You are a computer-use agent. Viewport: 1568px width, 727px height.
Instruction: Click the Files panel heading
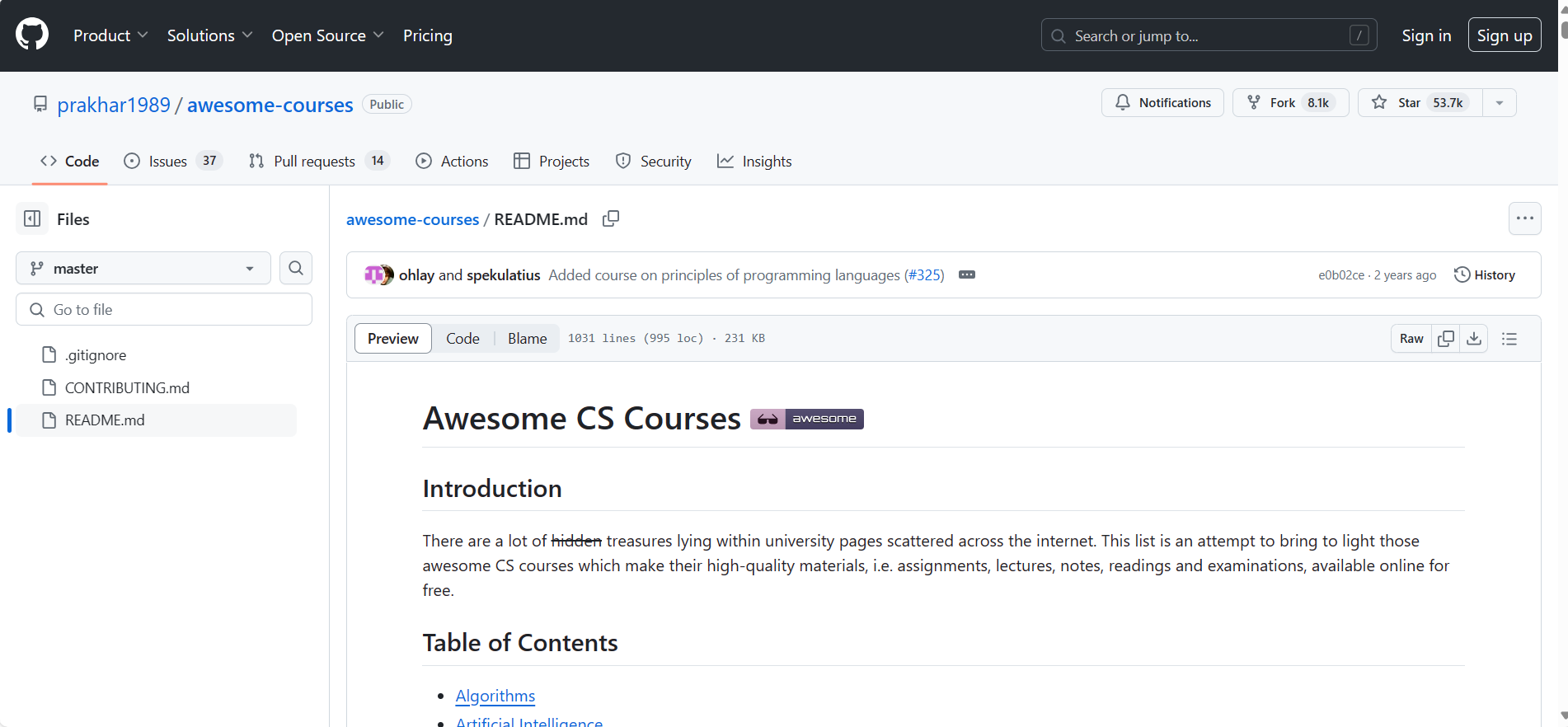73,219
